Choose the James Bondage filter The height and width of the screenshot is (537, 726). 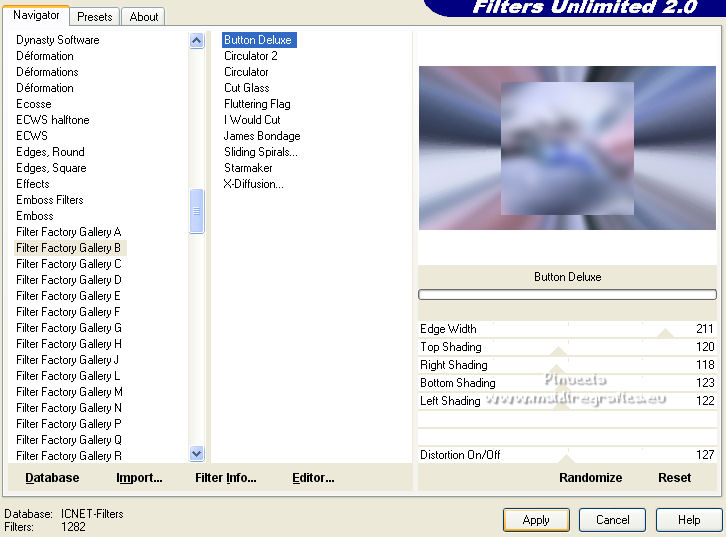click(x=262, y=136)
